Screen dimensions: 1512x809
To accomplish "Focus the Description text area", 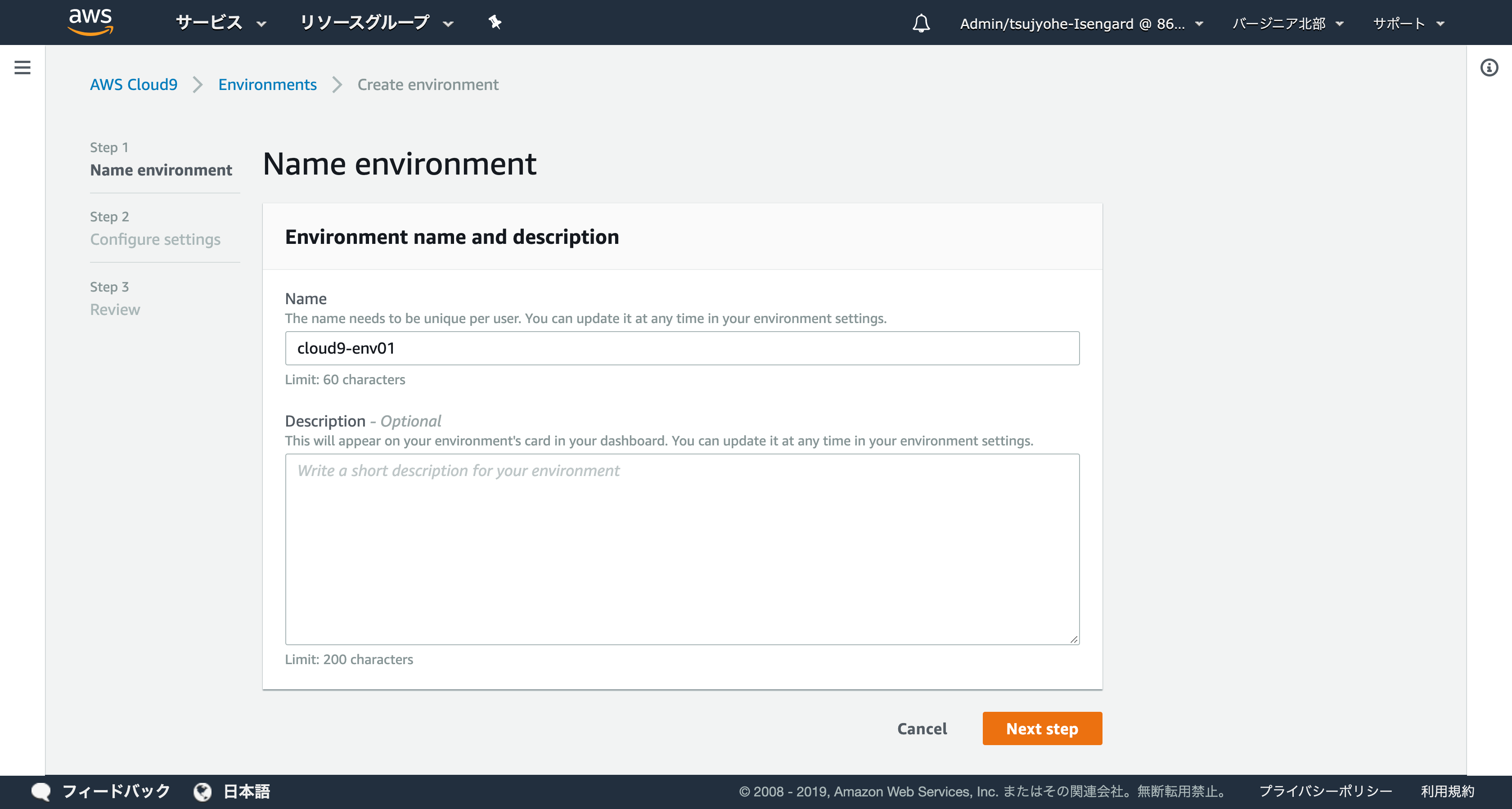I will tap(682, 549).
